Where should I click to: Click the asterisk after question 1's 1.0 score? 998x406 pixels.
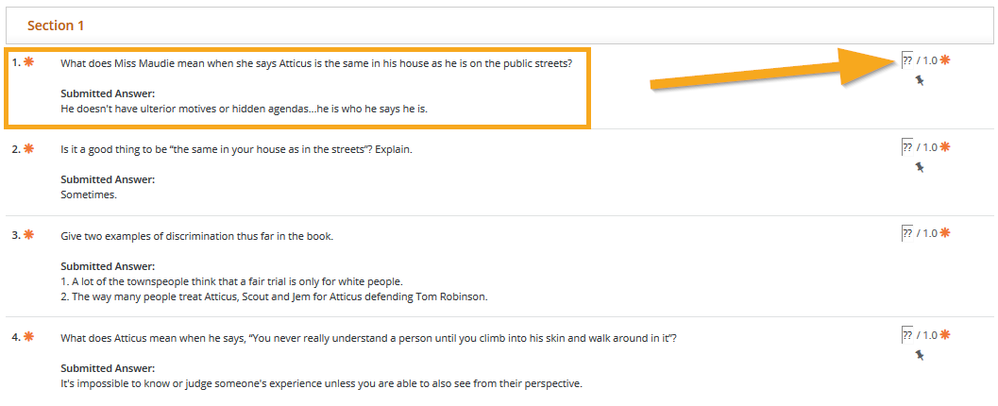coord(945,60)
